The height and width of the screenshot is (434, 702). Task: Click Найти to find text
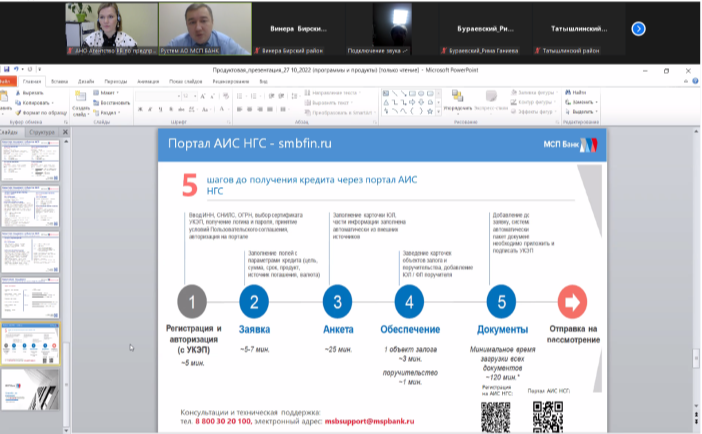pyautogui.click(x=576, y=92)
